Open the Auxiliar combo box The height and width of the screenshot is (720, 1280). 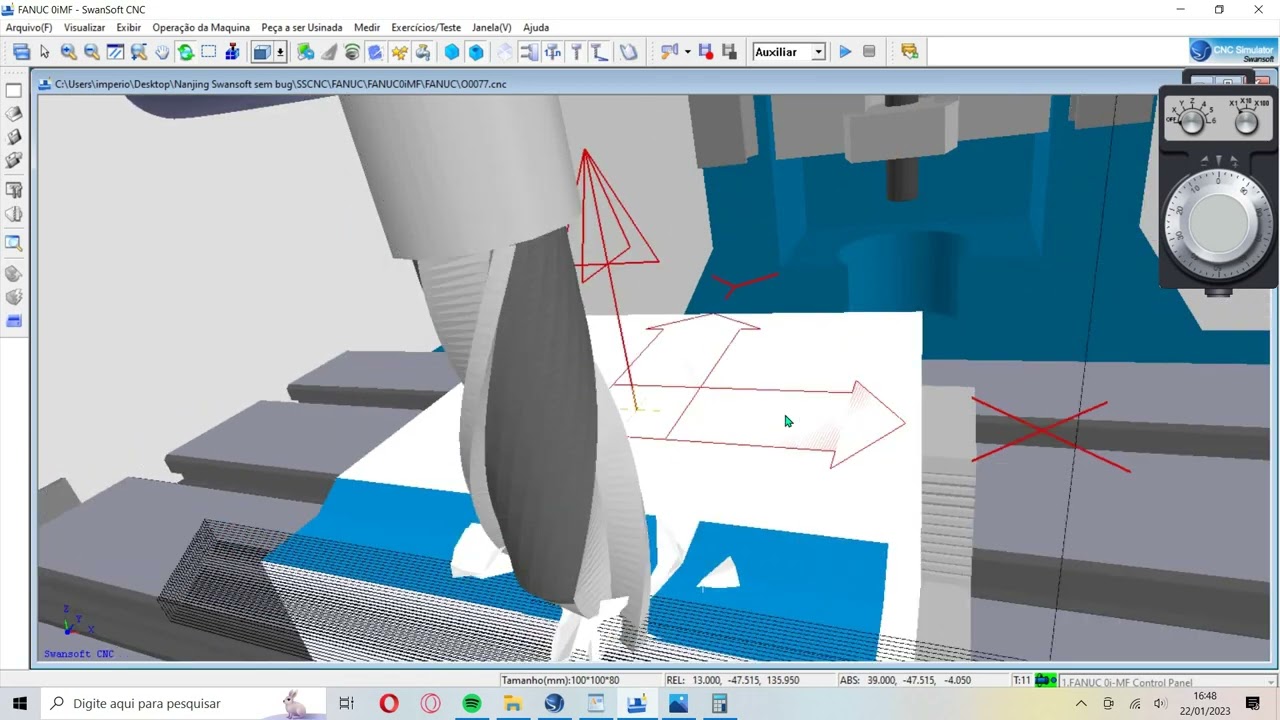(789, 52)
